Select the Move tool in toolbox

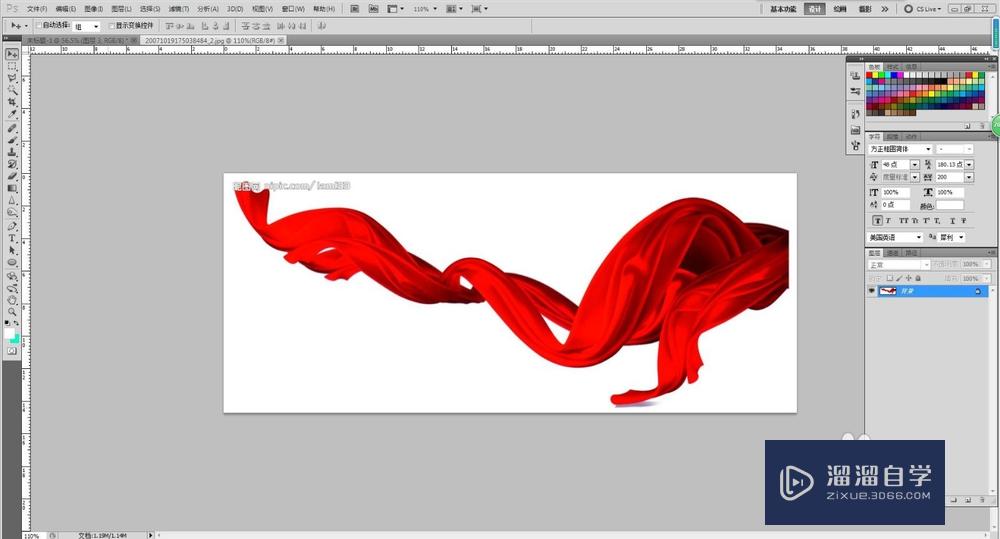(x=12, y=53)
